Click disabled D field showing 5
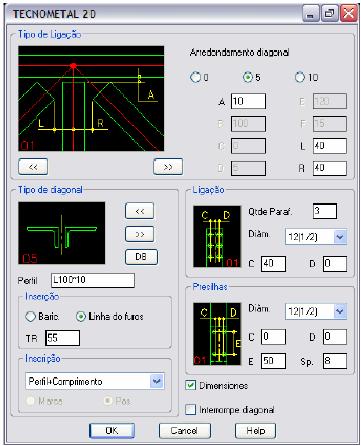 pos(248,168)
